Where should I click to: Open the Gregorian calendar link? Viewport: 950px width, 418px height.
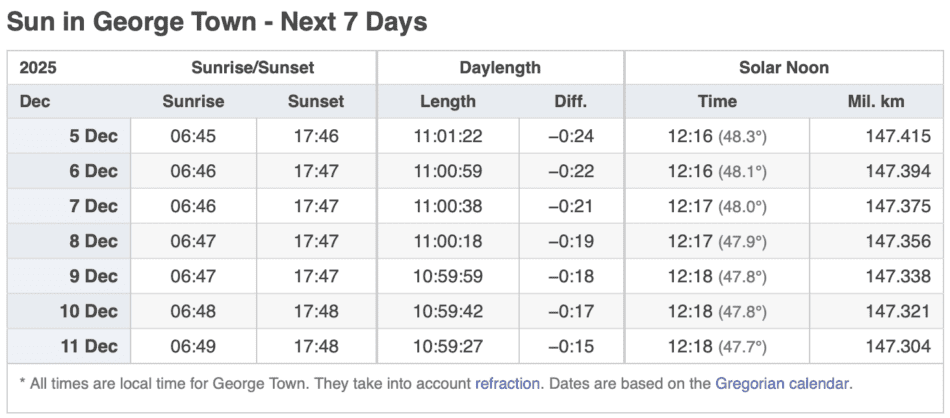pyautogui.click(x=782, y=382)
